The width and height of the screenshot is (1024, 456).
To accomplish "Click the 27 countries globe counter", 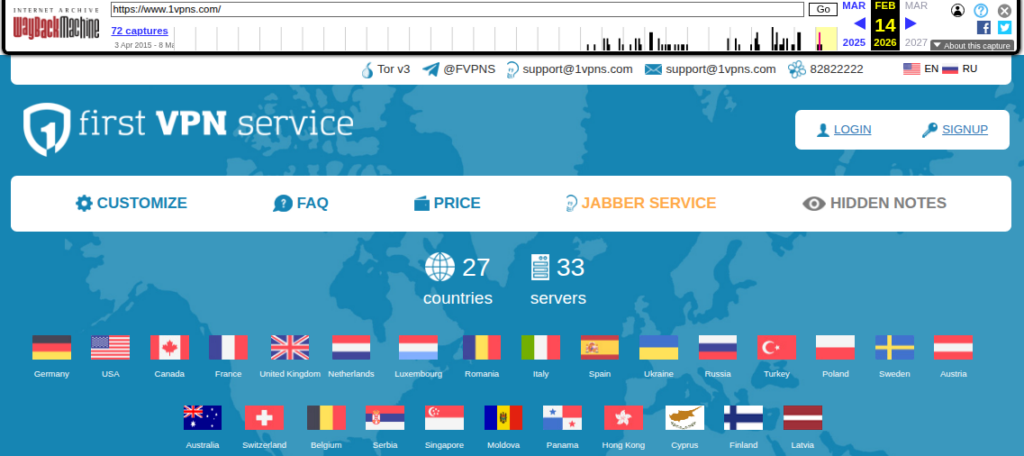I will coord(458,280).
